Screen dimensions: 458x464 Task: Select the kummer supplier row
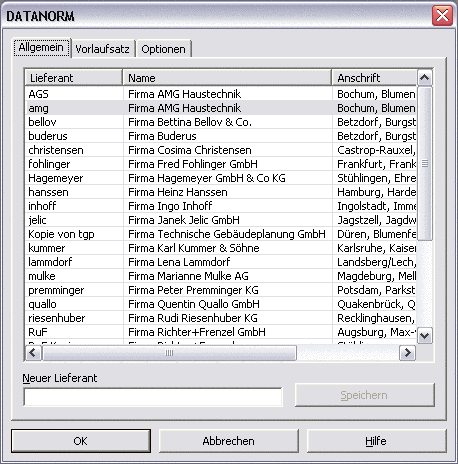tap(221, 248)
